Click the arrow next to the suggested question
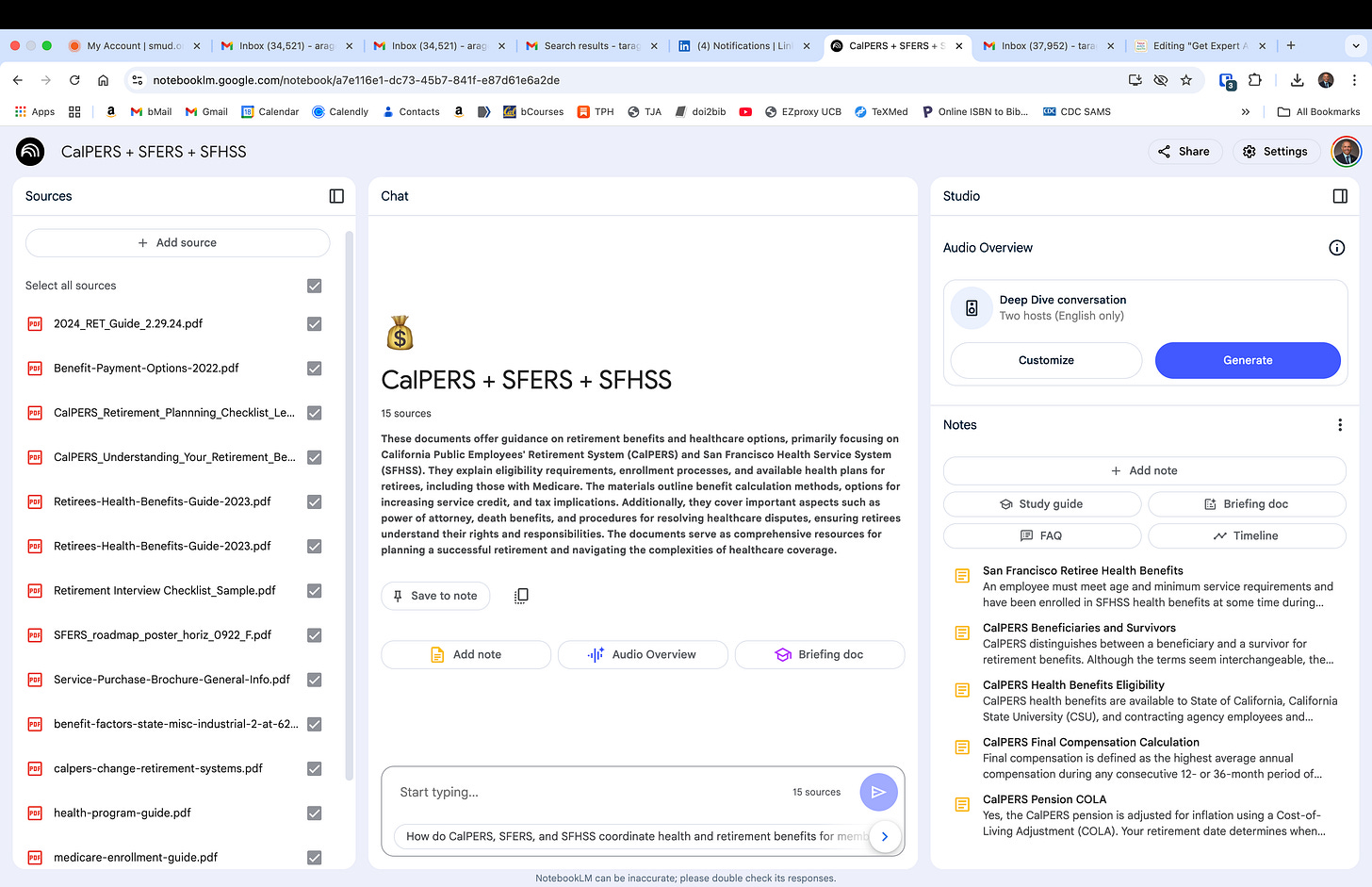 tap(884, 836)
